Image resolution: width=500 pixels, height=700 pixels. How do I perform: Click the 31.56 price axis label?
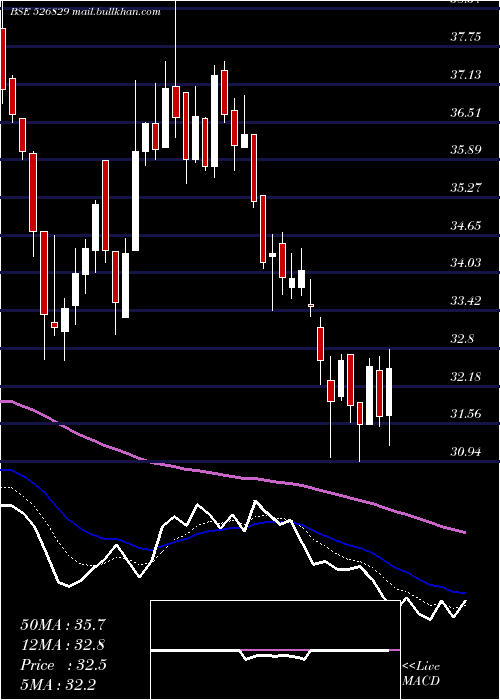coord(466,414)
